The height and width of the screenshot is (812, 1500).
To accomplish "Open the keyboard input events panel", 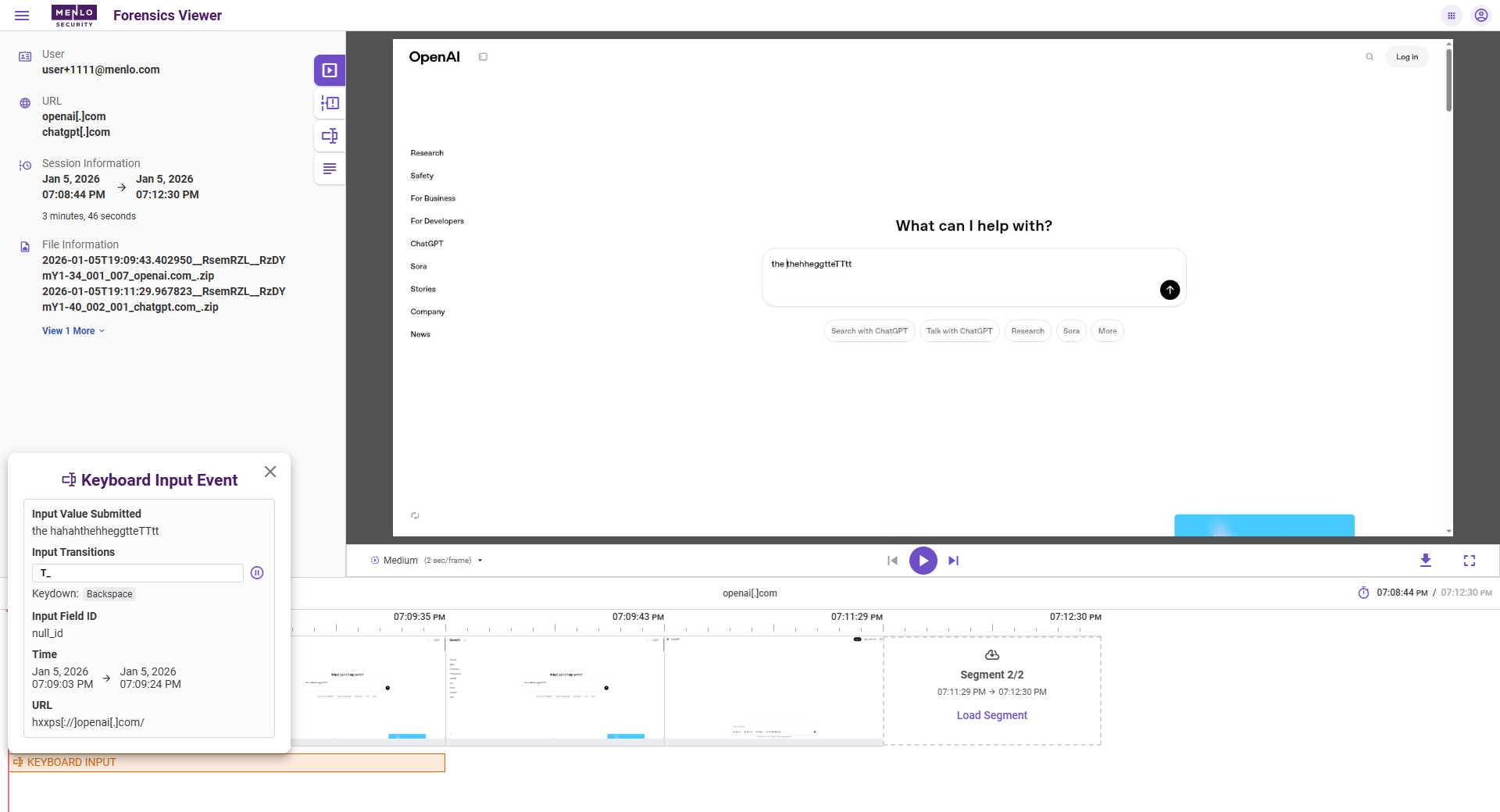I will coord(330,136).
